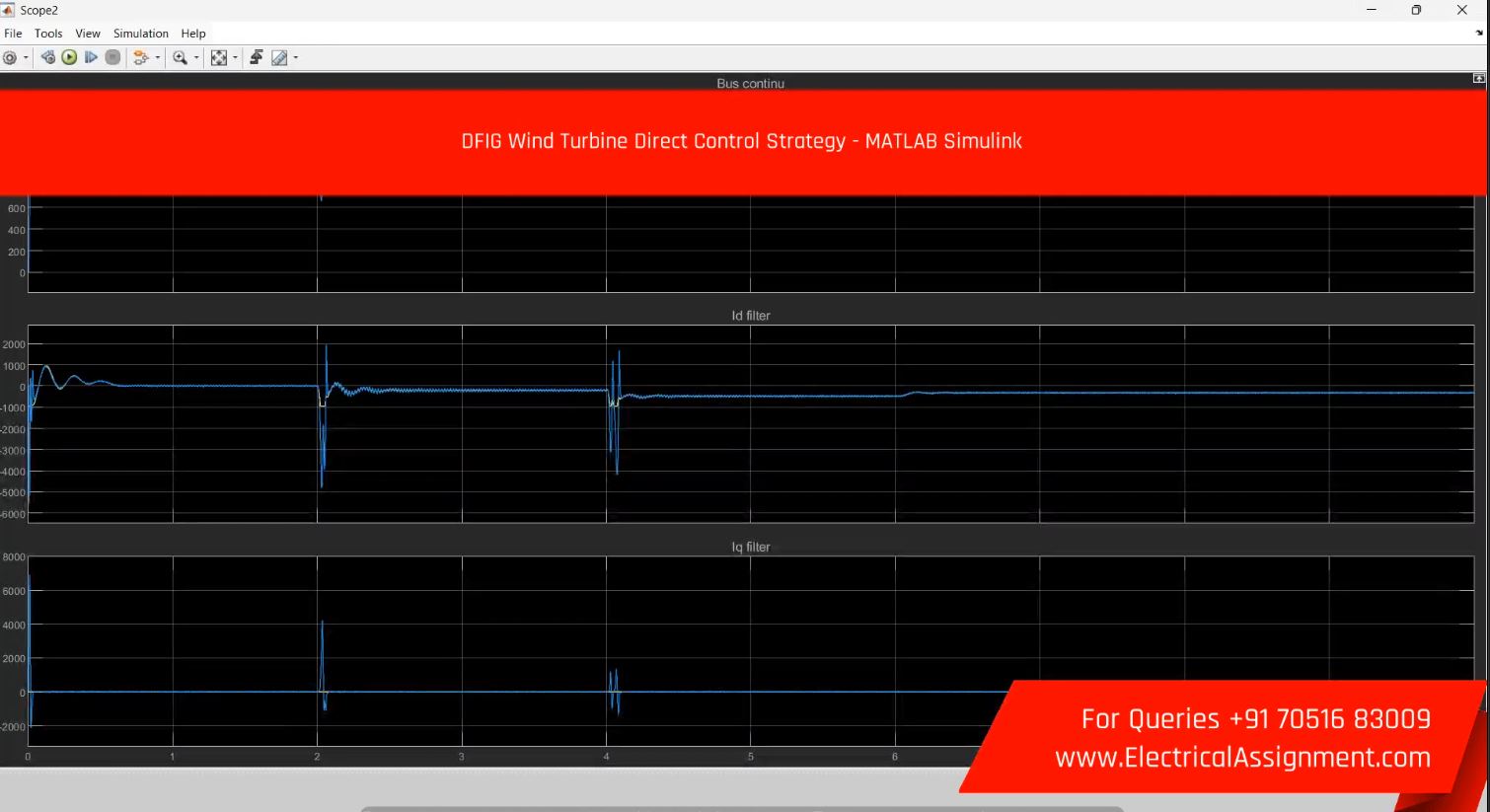Open the scope Configuration Properties gear

click(10, 57)
